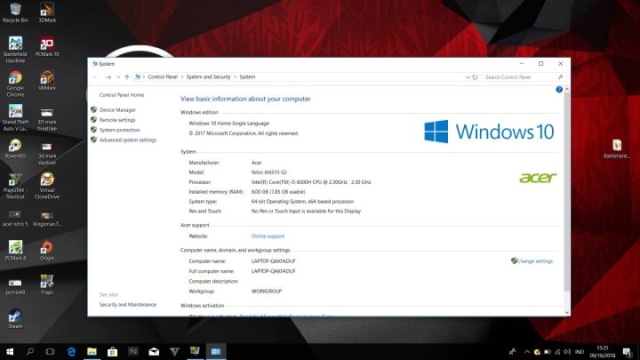640x360 pixels.
Task: Open the help question mark icon in System window
Action: click(x=559, y=89)
